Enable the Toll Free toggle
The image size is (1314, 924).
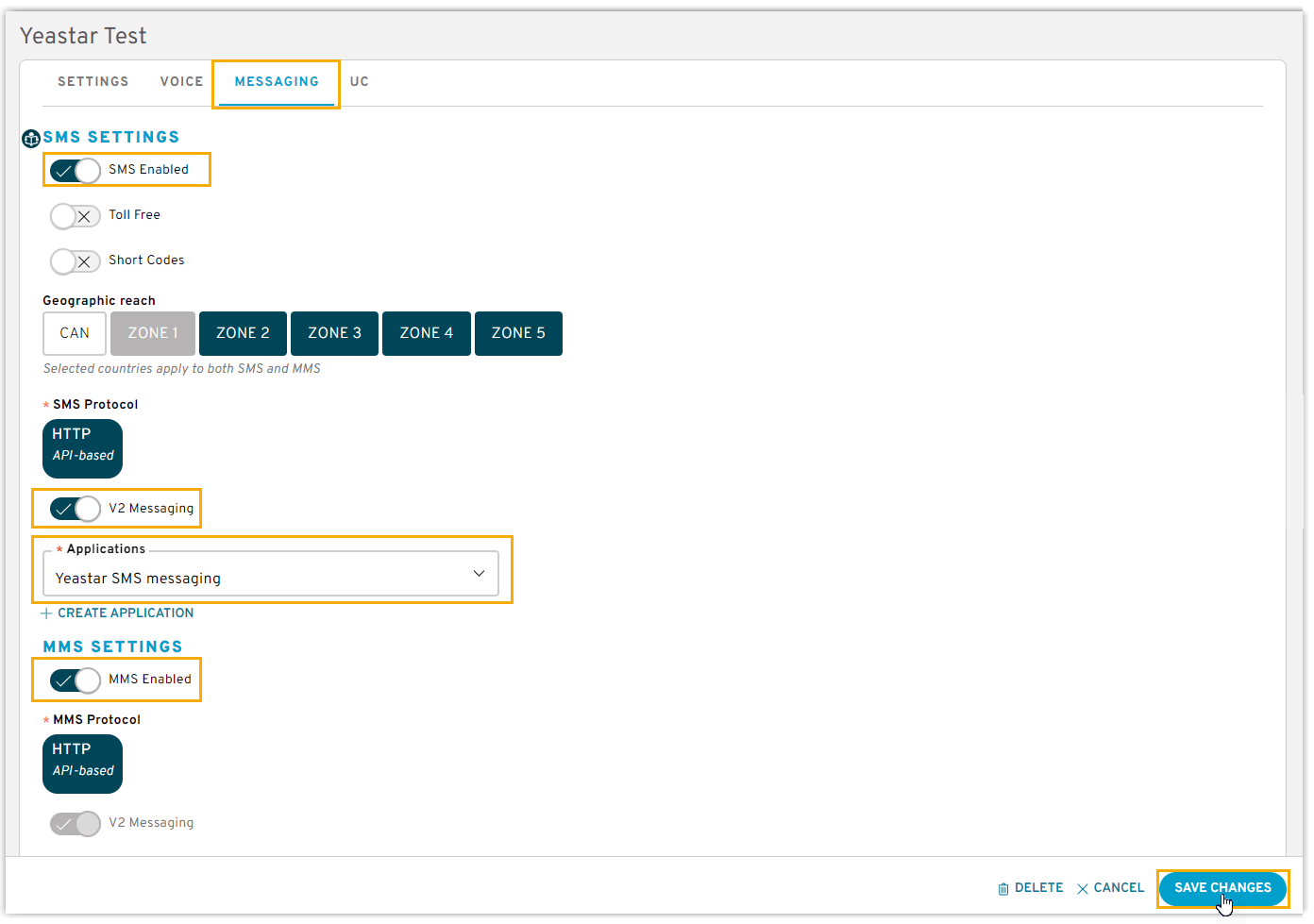coord(76,216)
